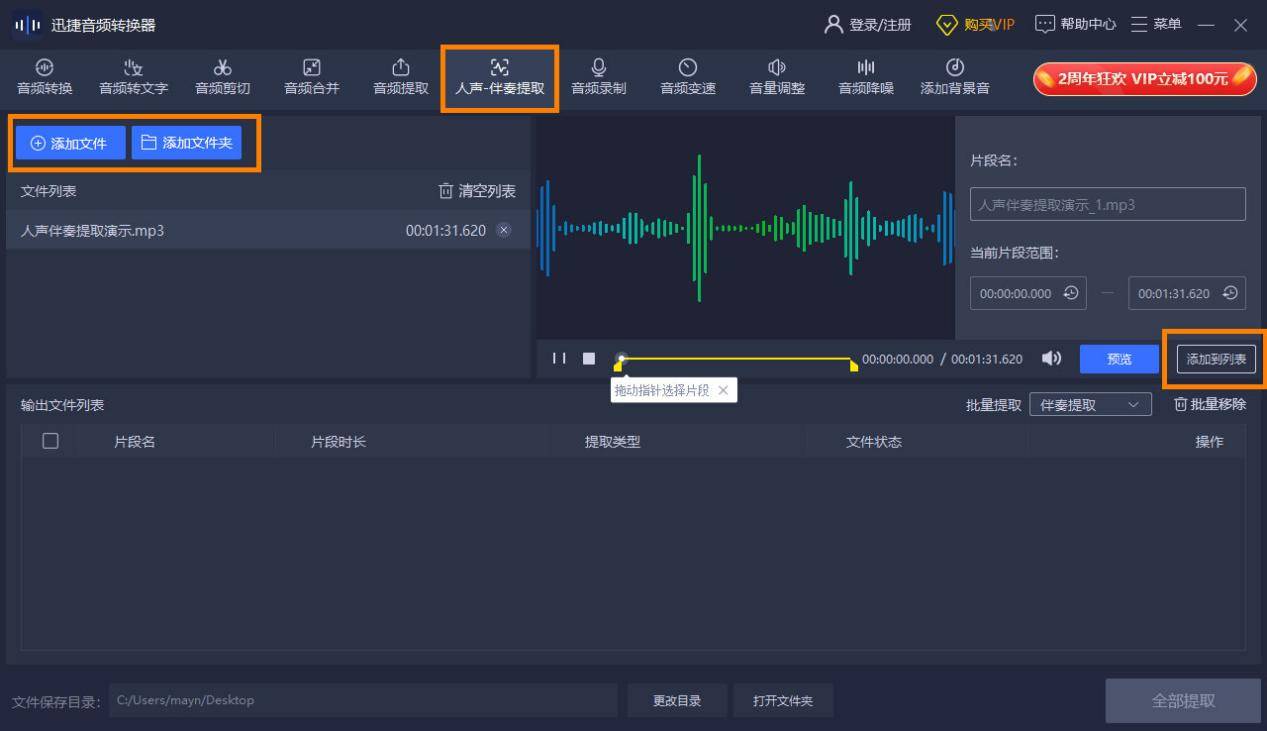Image resolution: width=1267 pixels, height=731 pixels.
Task: Click the 预选 preview button
Action: 1119,359
